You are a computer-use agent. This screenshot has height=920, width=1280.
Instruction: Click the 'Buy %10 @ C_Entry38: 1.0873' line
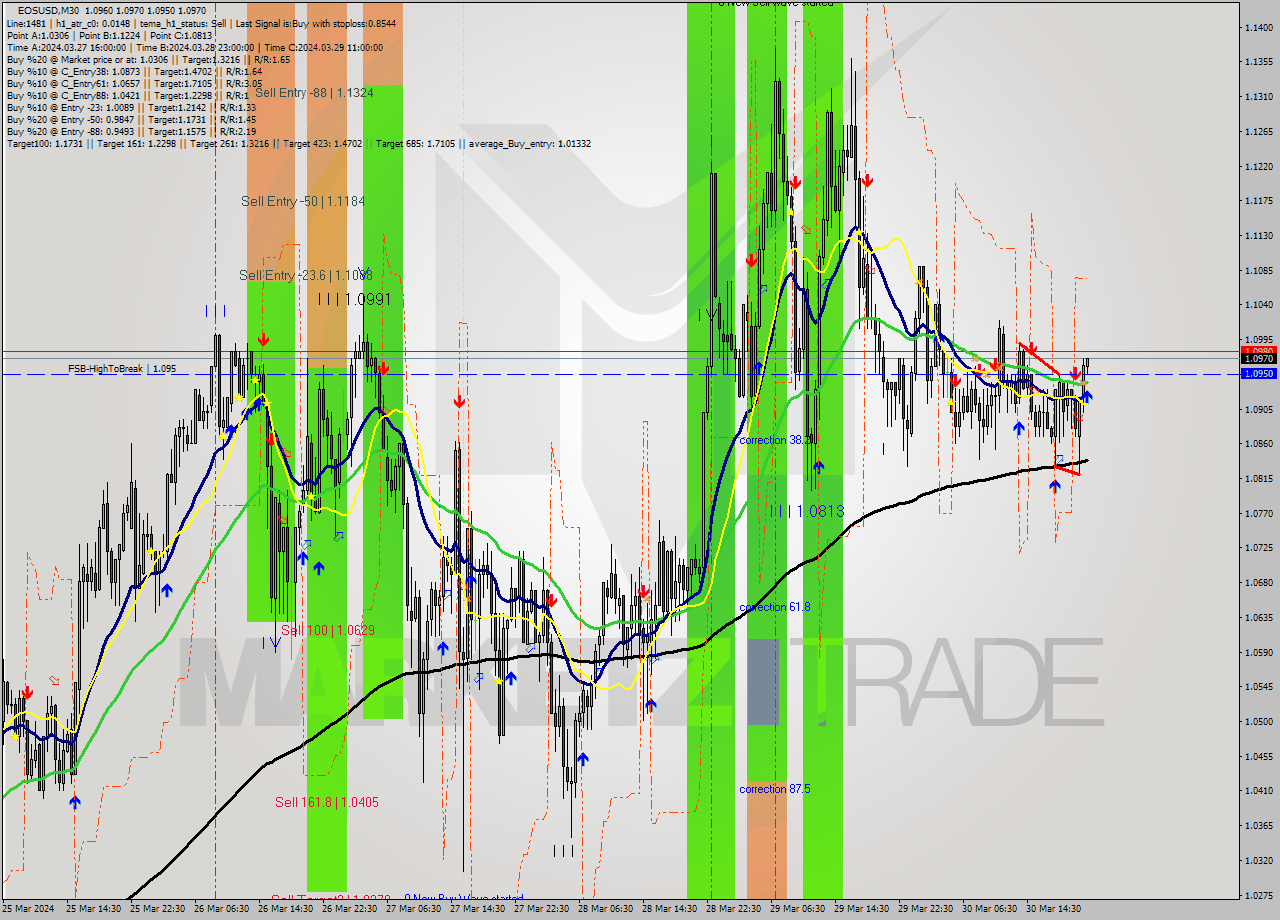[134, 71]
